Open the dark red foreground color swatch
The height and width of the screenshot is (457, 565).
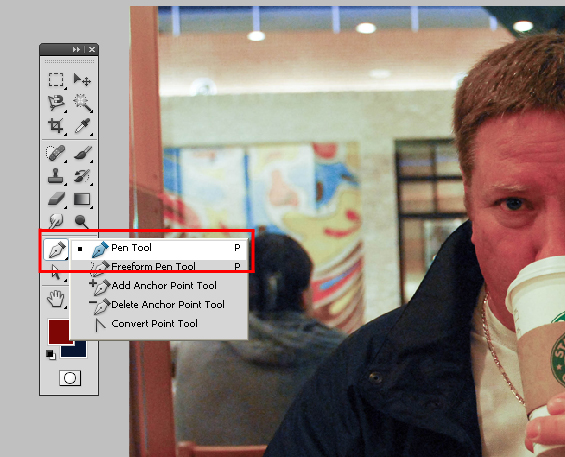[59, 331]
